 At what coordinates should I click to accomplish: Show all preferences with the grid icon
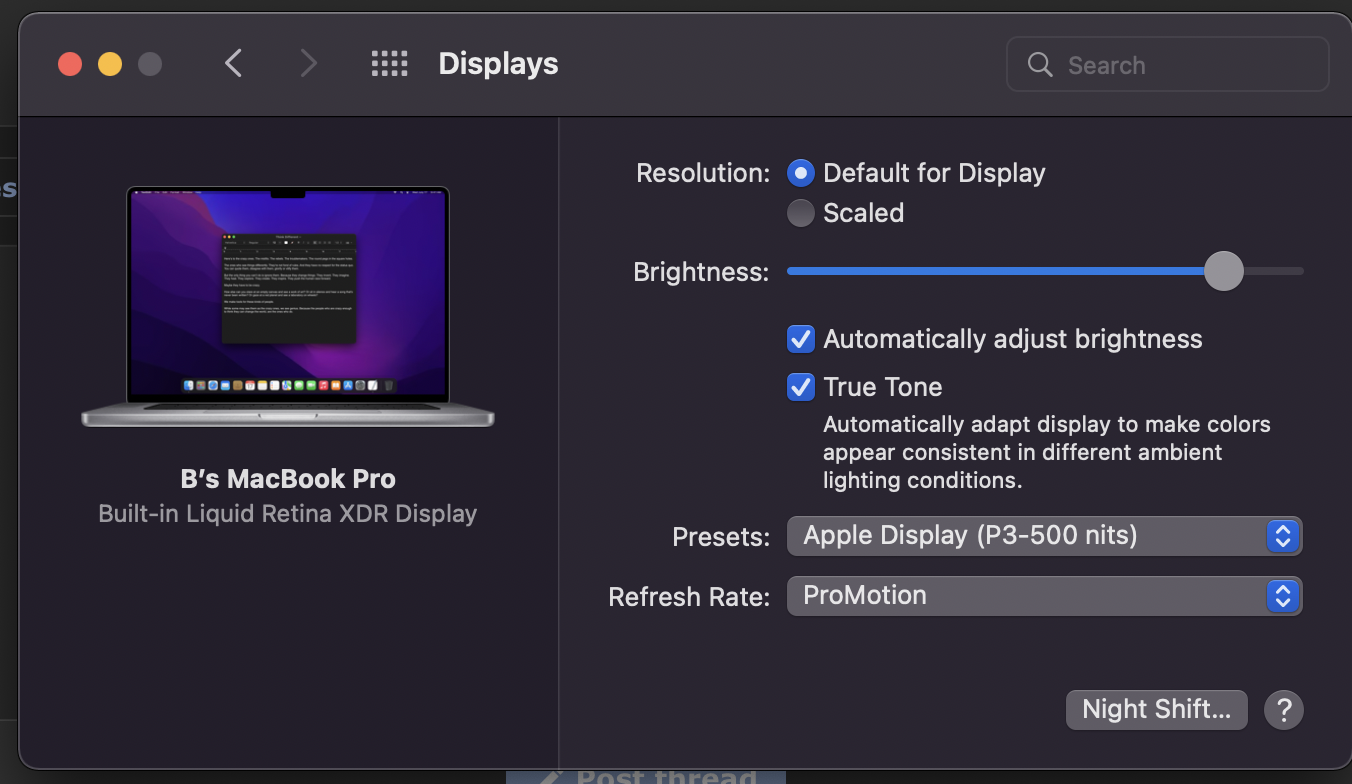(389, 64)
